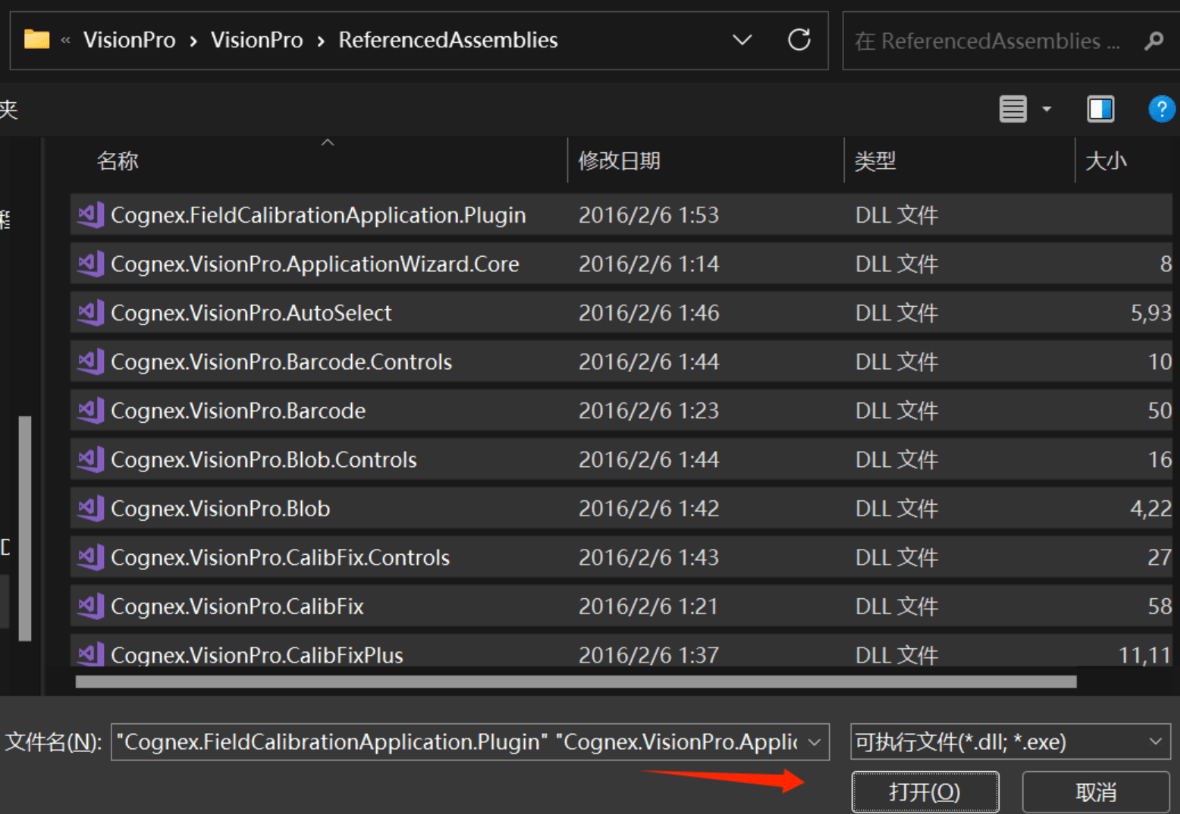This screenshot has height=814, width=1180.
Task: Click date 2016/2/6 1:46 cell
Action: coord(649,313)
